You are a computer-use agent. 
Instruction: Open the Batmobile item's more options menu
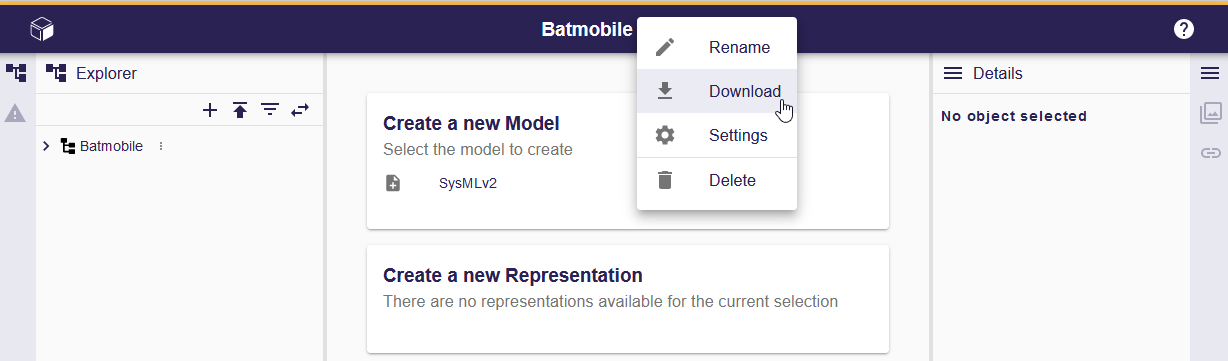coord(161,146)
